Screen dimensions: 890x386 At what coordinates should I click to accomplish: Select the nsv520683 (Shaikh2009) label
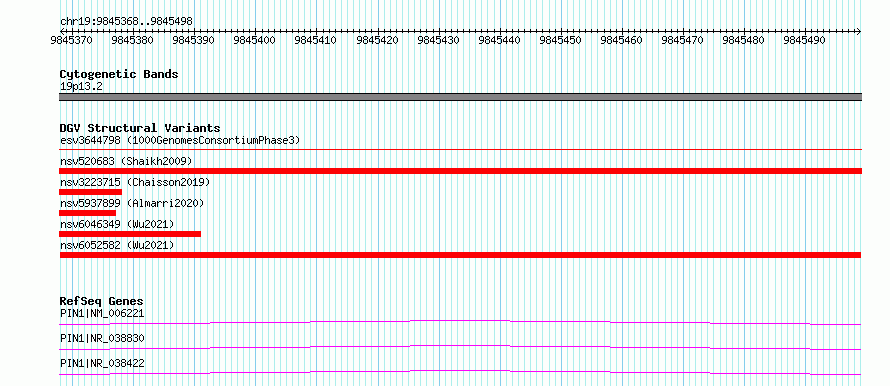(x=126, y=161)
